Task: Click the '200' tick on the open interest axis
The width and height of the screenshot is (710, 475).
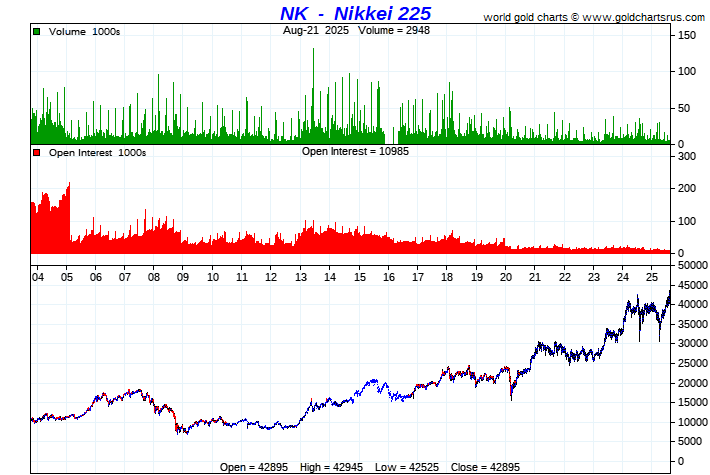Action: click(686, 188)
